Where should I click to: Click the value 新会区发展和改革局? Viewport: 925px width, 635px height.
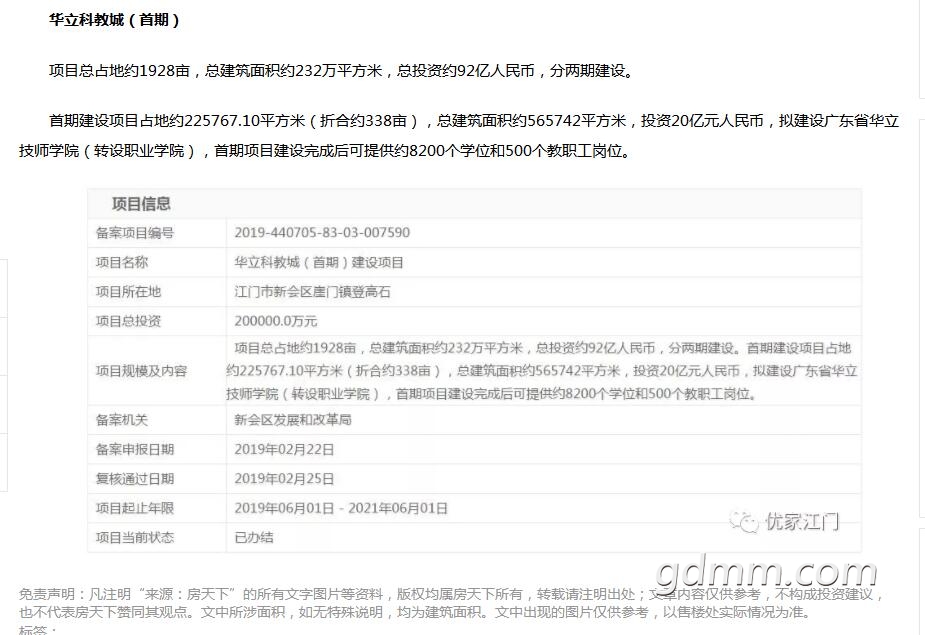293,420
